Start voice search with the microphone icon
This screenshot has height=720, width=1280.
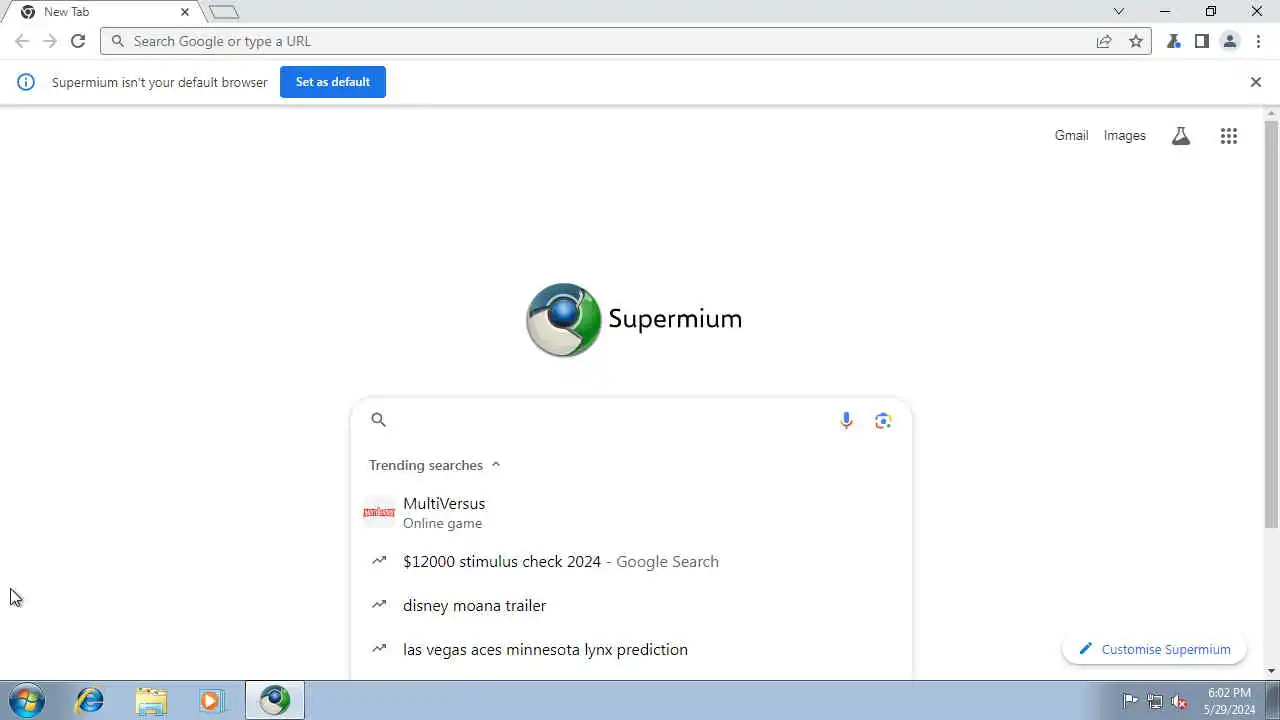click(x=846, y=421)
